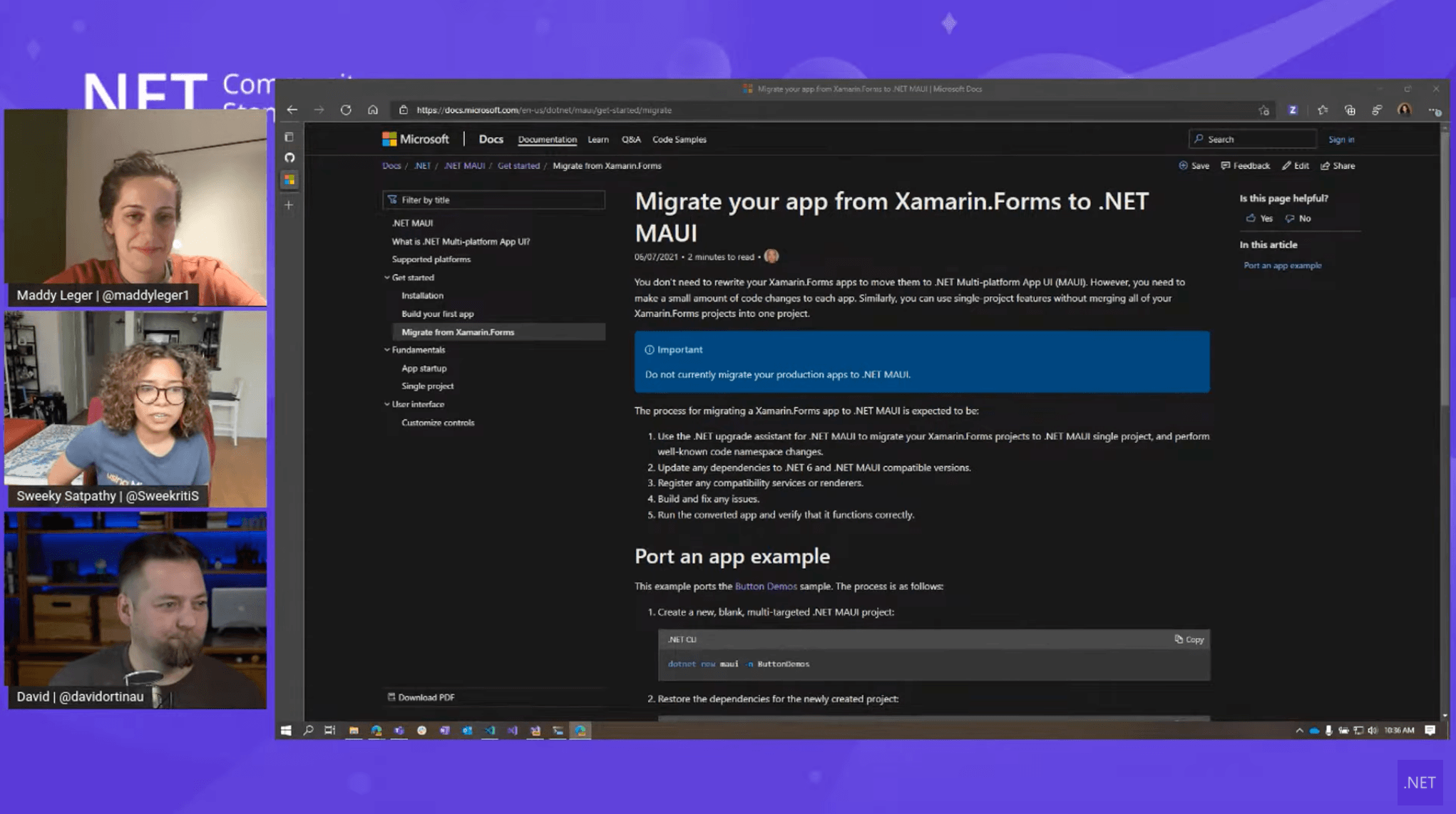Open the Documentation nav tab
Viewport: 1456px width, 814px height.
pos(547,140)
